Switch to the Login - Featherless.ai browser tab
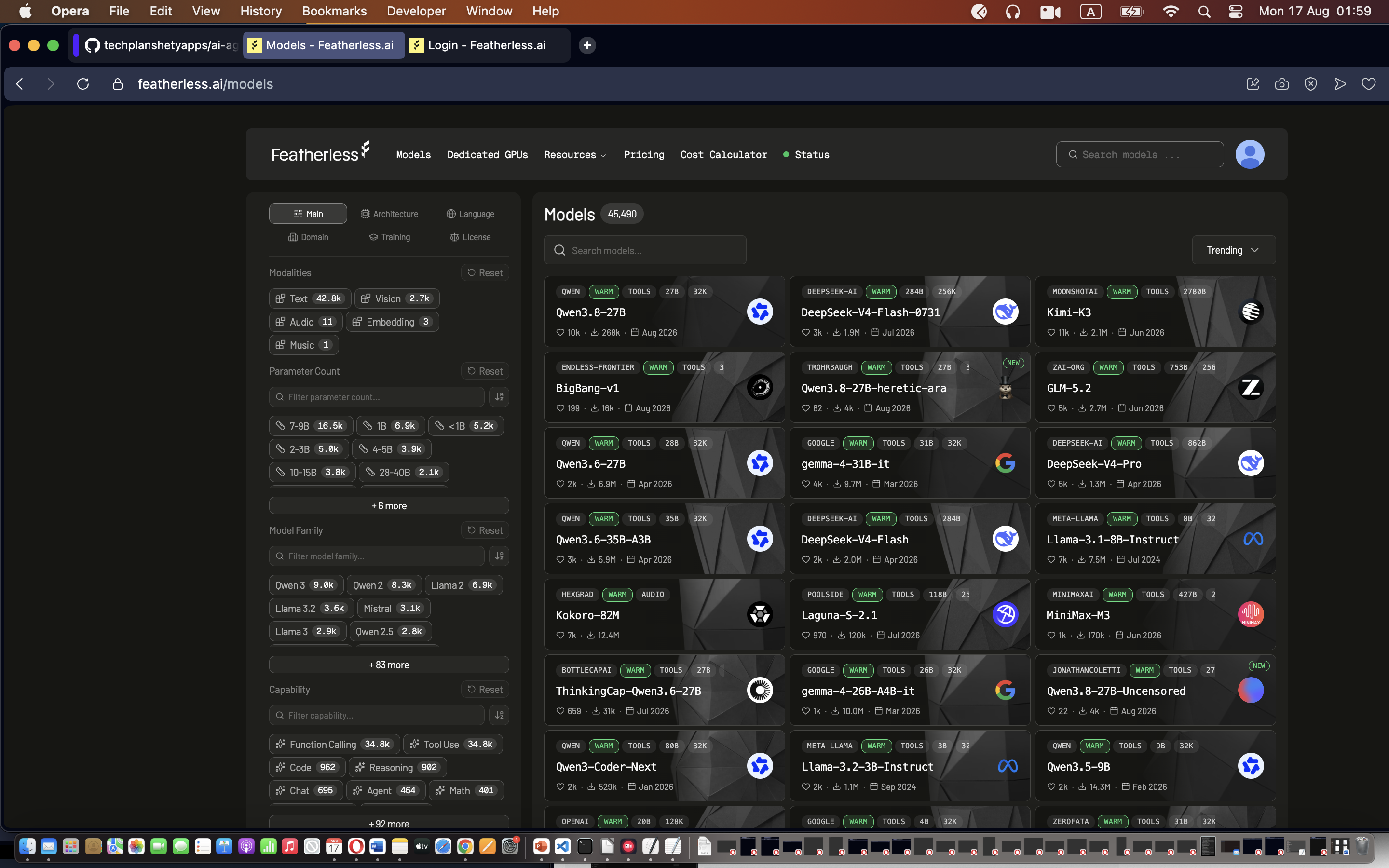 (487, 45)
